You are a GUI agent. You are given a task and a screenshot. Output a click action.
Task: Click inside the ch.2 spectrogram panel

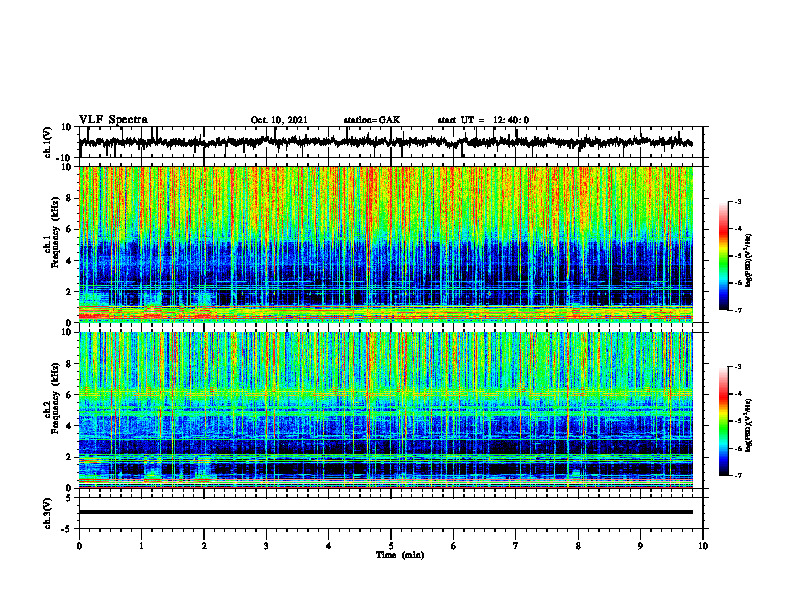click(x=386, y=410)
